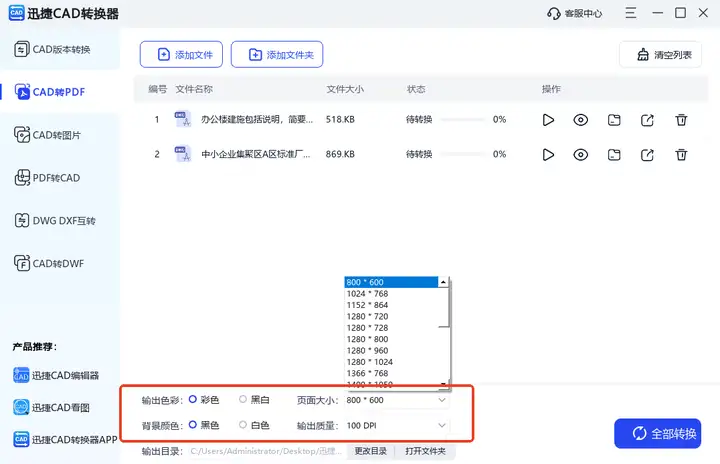
Task: Clear the list with 清空列表
Action: coord(660,55)
